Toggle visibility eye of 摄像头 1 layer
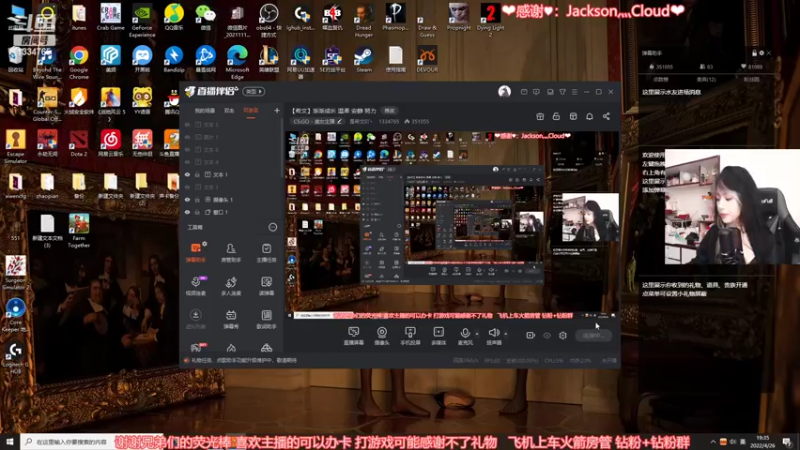Screen dimensions: 800x450 [x=187, y=199]
